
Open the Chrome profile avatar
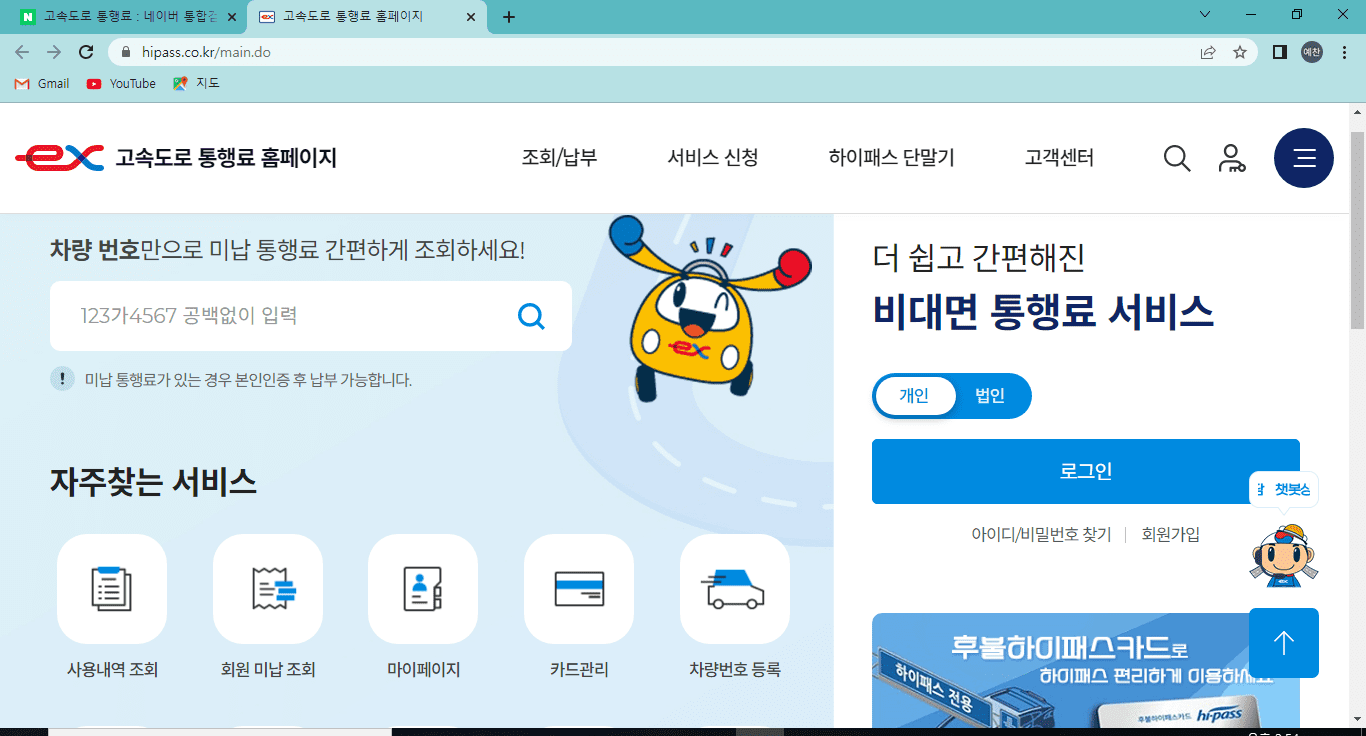[x=1312, y=52]
